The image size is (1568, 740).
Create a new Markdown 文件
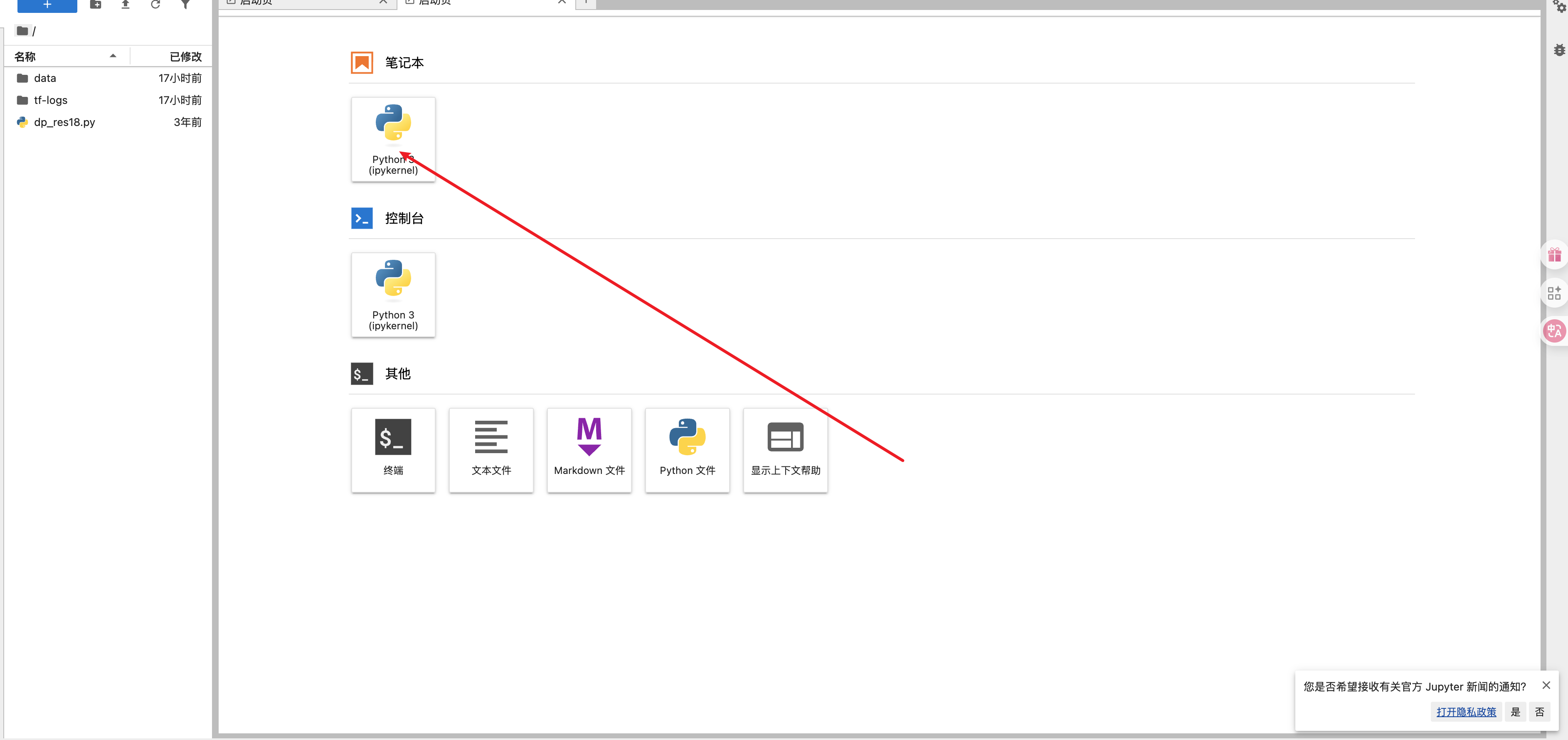[x=589, y=450]
